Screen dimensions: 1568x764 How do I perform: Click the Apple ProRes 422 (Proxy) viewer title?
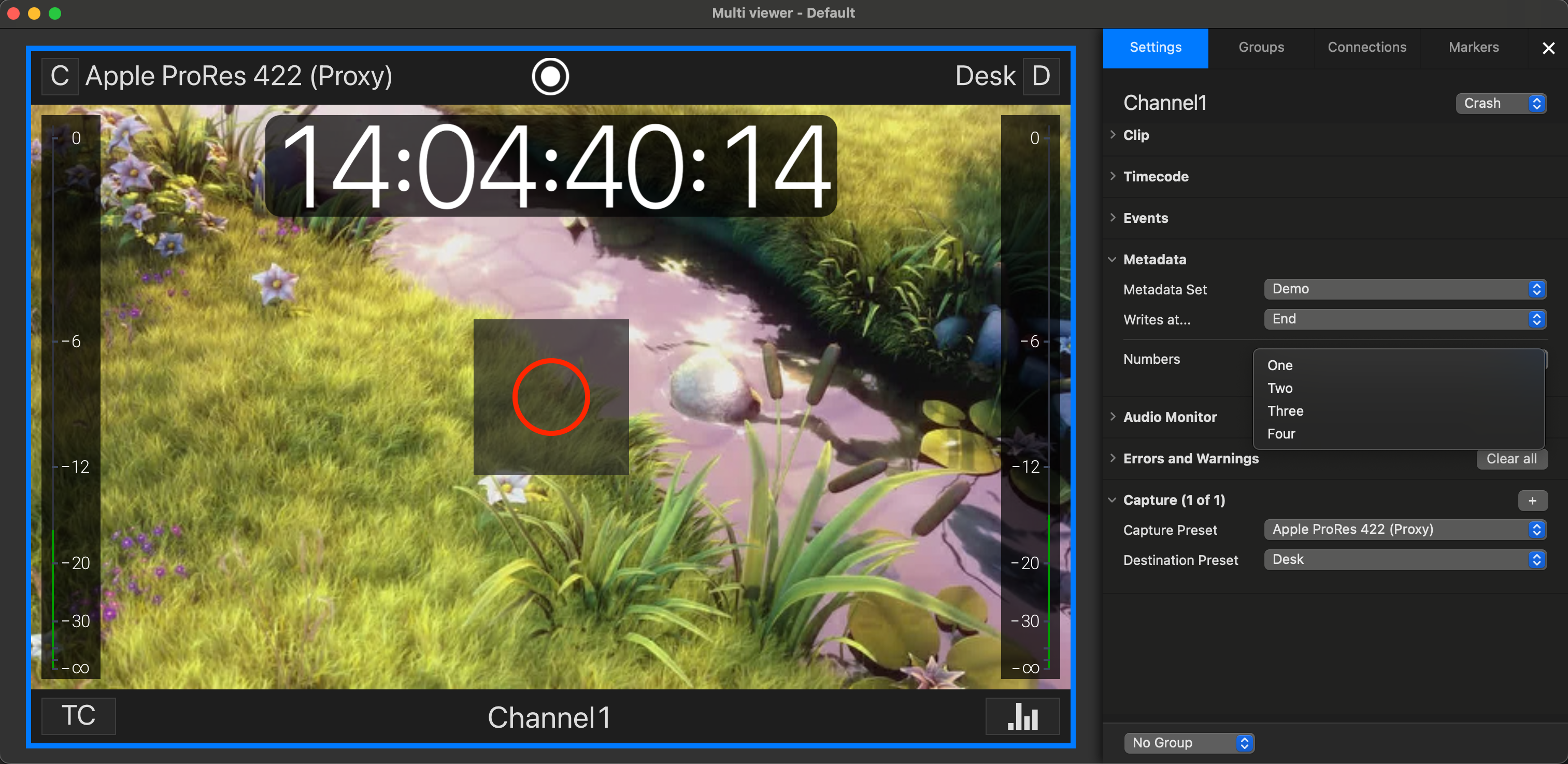pyautogui.click(x=238, y=77)
